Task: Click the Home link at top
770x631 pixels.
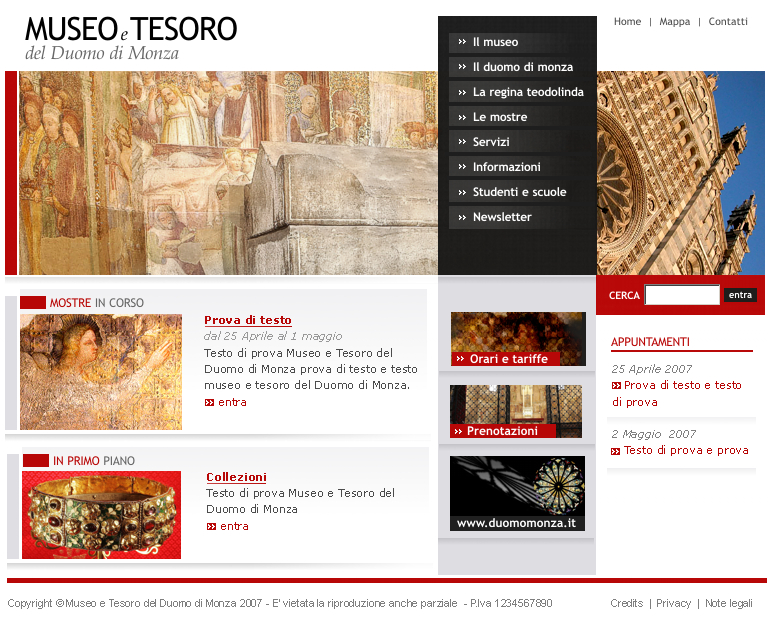Action: (627, 22)
